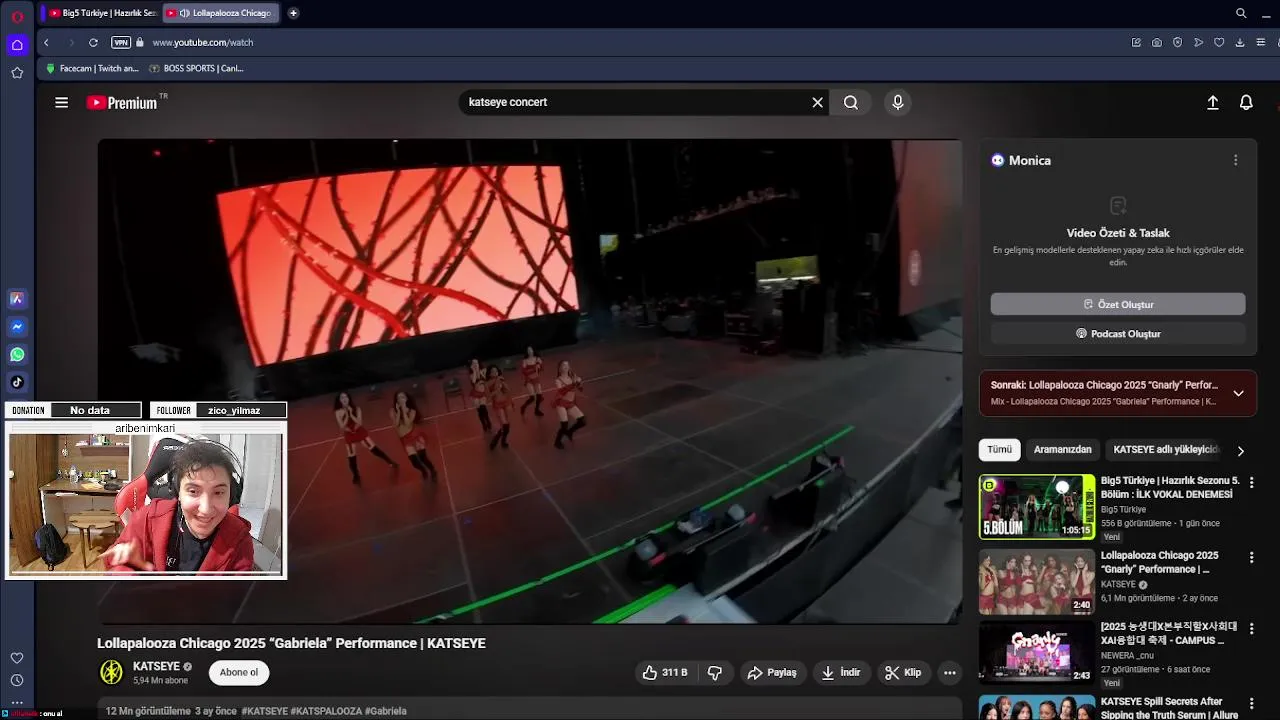Go to YouTube Premium home logo
The height and width of the screenshot is (720, 1280).
[x=122, y=102]
